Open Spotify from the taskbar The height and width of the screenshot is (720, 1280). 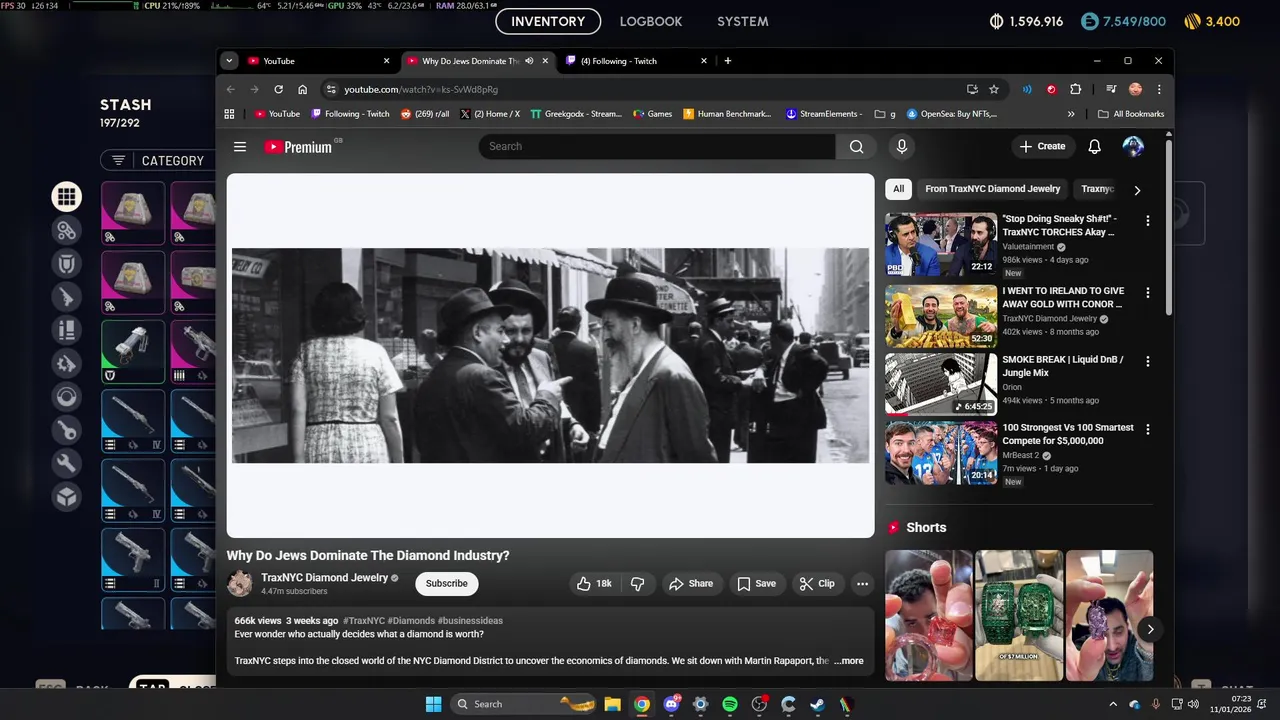729,704
